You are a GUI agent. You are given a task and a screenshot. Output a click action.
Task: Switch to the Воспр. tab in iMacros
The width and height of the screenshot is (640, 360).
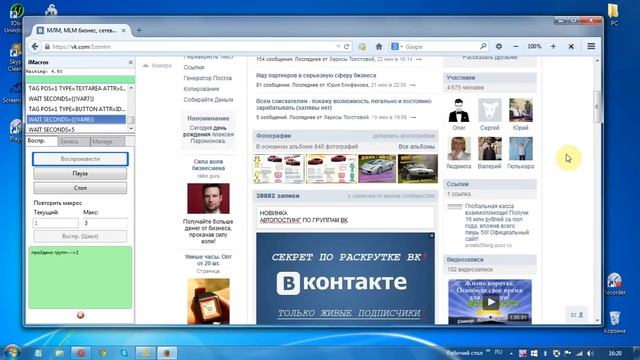click(42, 141)
